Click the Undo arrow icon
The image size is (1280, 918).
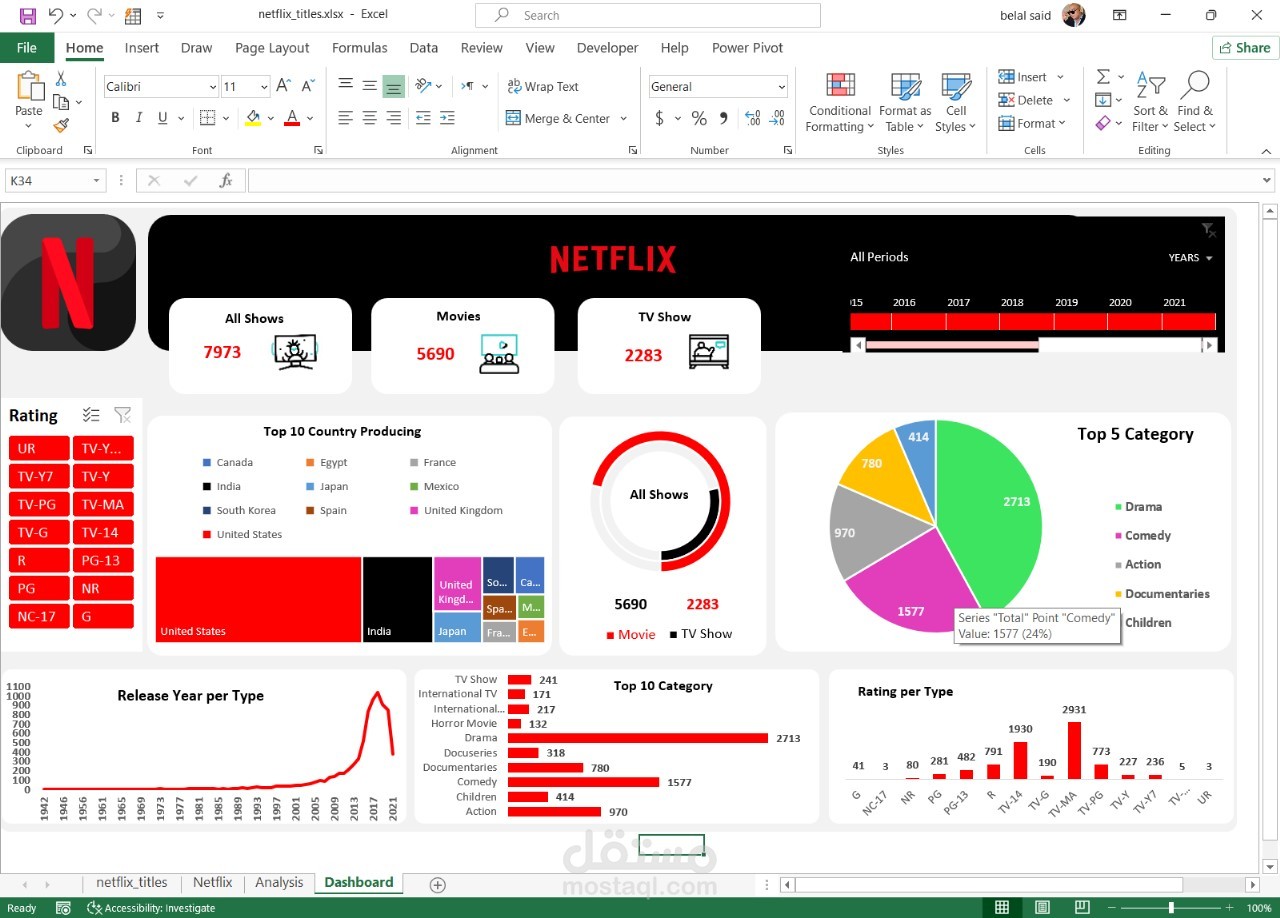coord(56,15)
